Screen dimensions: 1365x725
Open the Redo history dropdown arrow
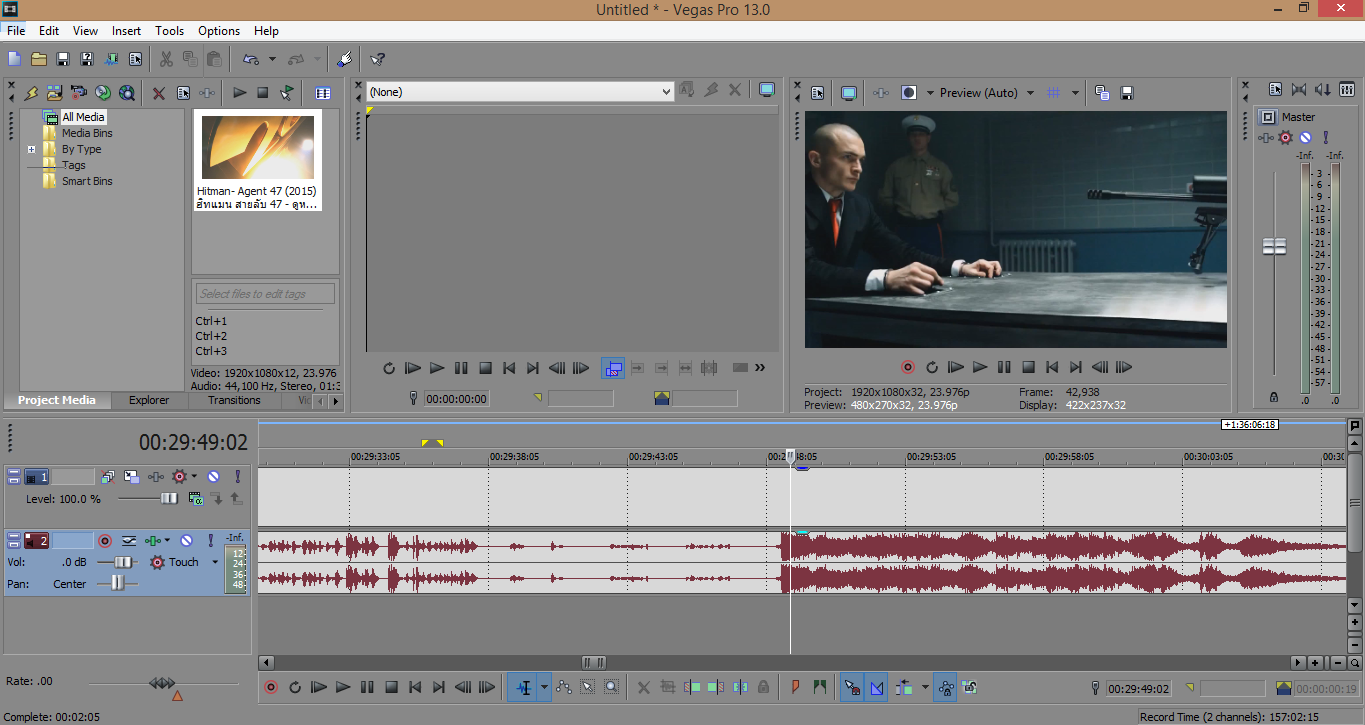point(318,59)
